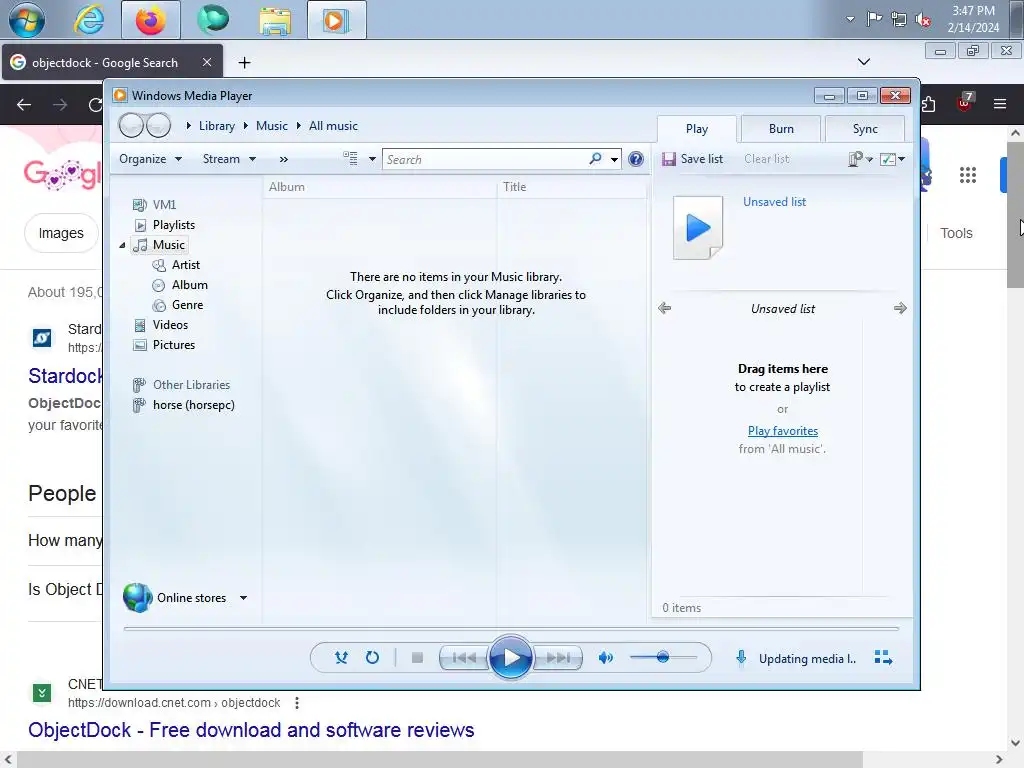Click the Play favorites link
This screenshot has height=768, width=1024.
[x=782, y=431]
